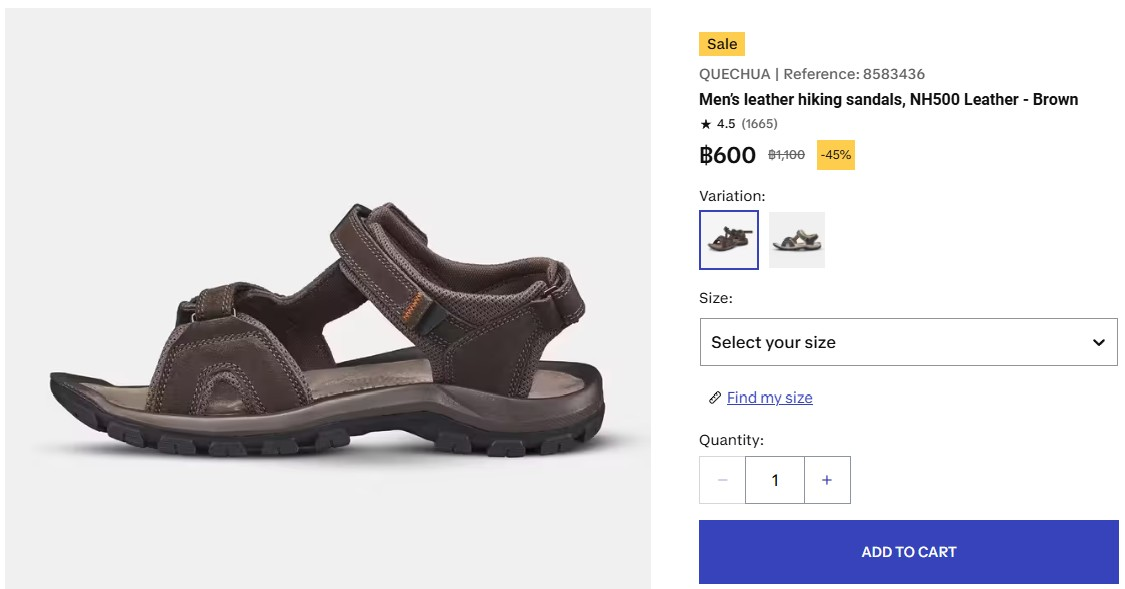Click the star rating icon

706,124
